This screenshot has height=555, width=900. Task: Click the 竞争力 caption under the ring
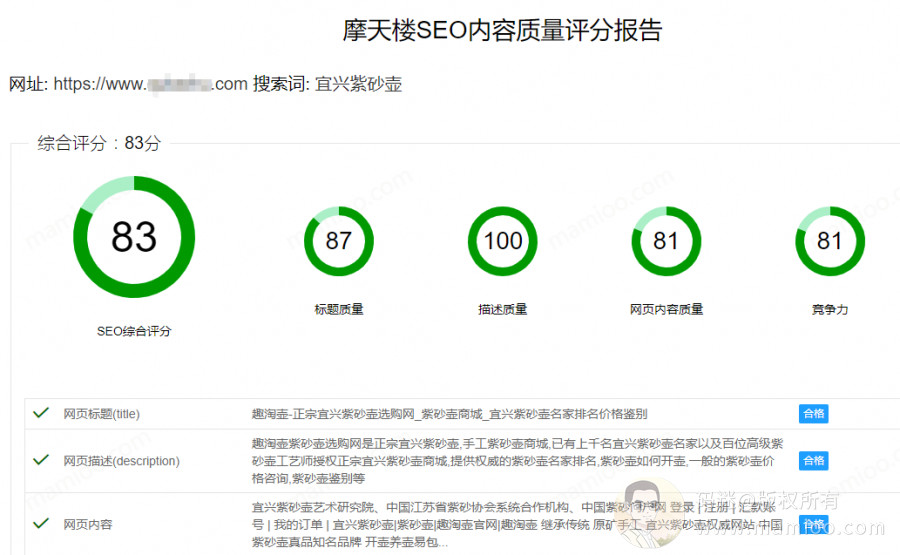point(829,310)
